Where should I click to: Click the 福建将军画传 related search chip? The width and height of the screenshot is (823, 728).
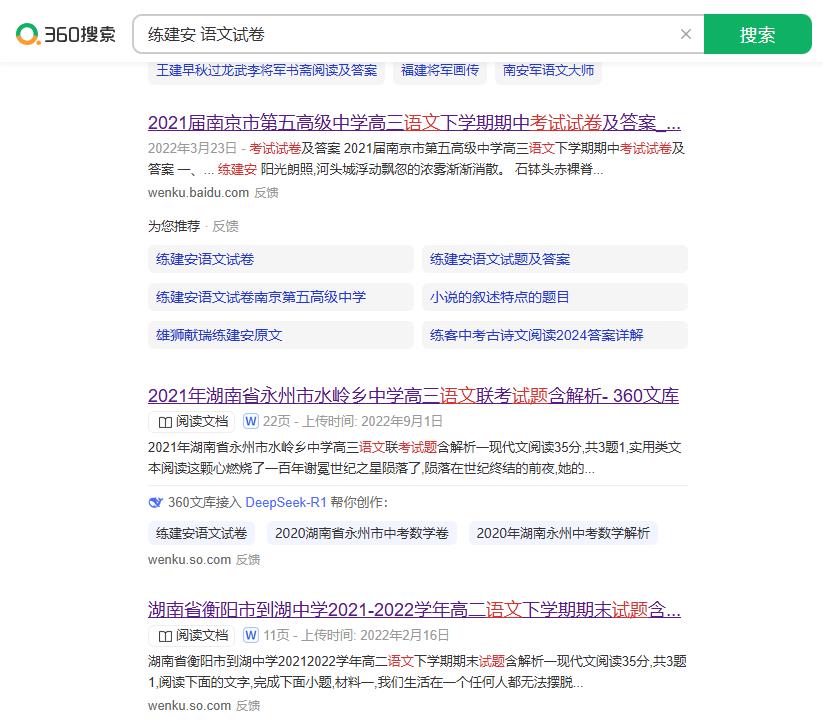pos(440,70)
